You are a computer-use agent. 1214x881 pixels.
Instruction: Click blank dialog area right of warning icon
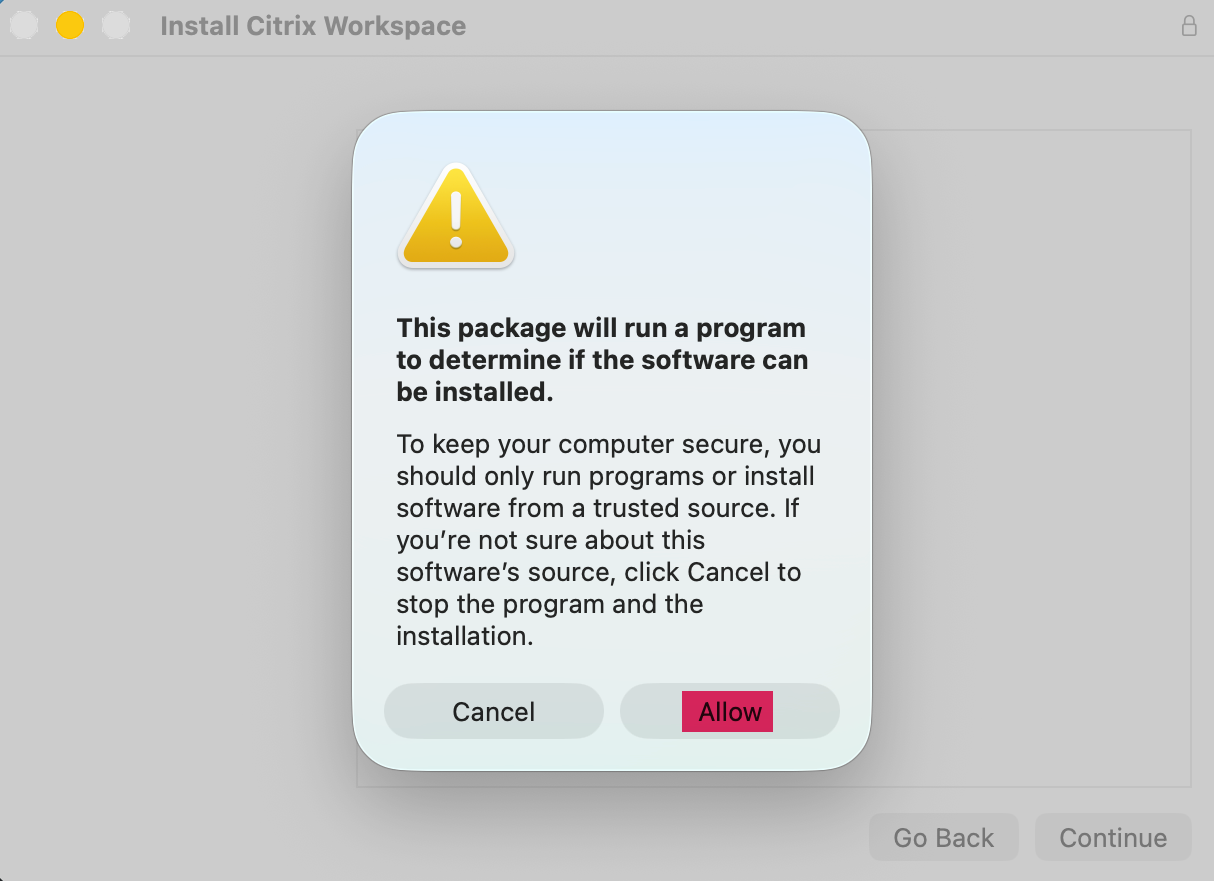click(690, 215)
